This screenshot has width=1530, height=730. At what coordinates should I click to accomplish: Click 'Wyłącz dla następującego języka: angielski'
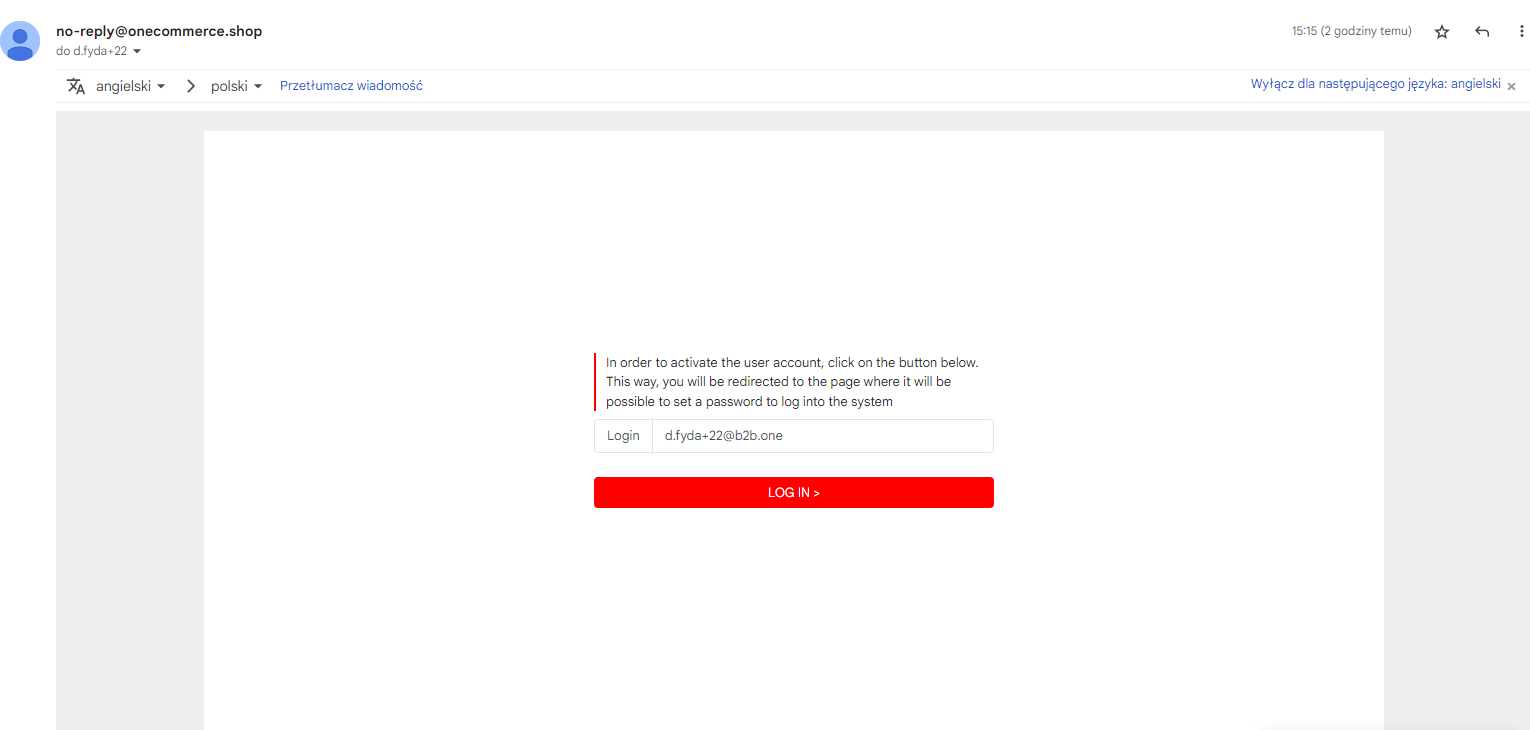[x=1375, y=84]
